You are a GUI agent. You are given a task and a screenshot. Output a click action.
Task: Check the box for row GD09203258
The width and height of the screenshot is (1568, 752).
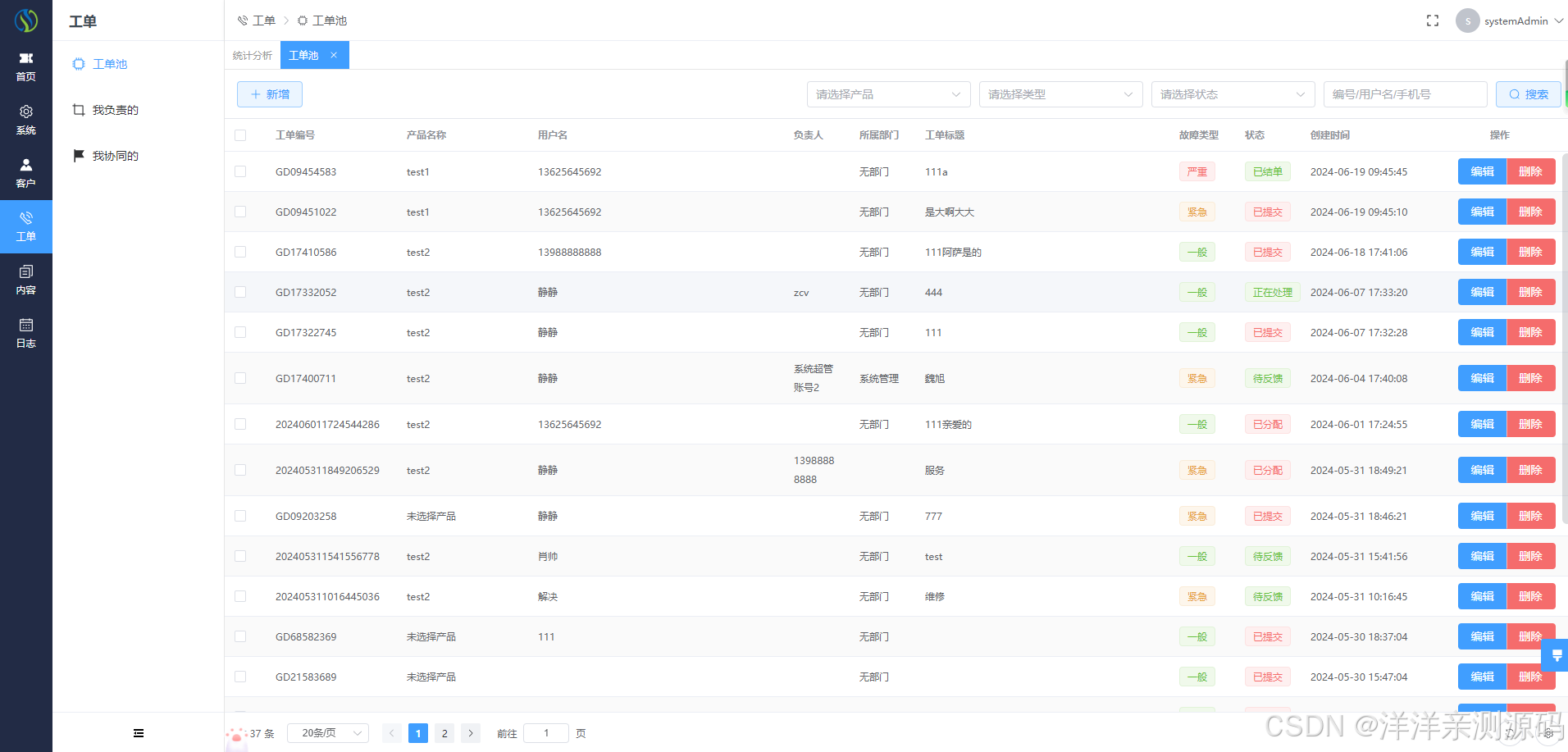[x=240, y=516]
